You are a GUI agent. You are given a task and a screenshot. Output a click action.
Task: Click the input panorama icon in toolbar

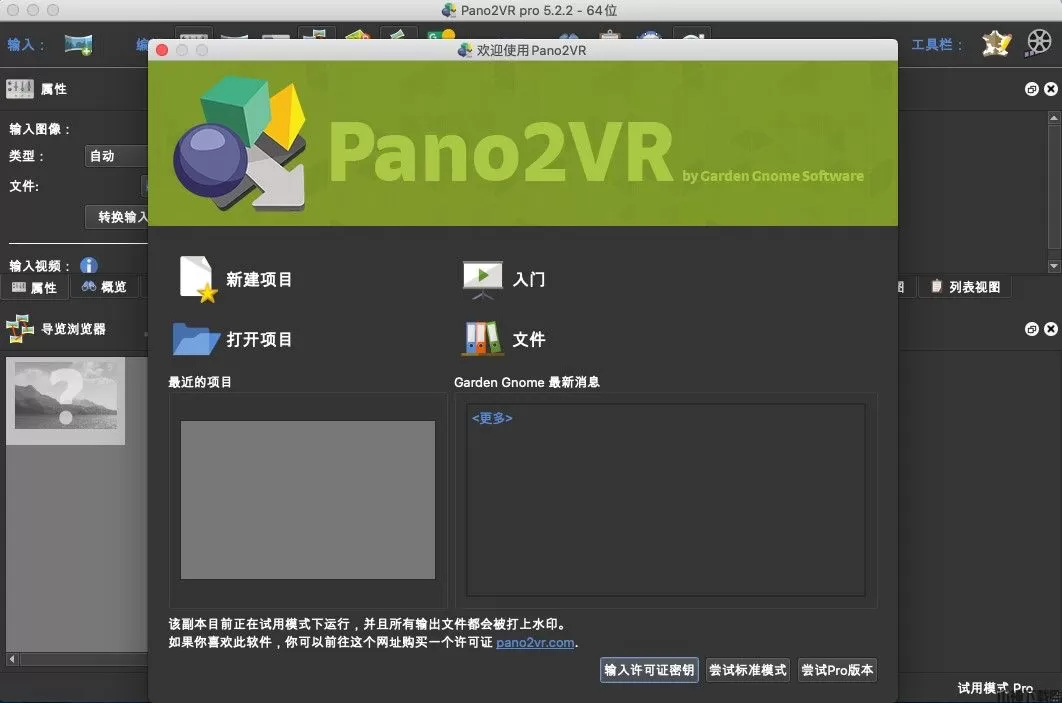point(78,44)
